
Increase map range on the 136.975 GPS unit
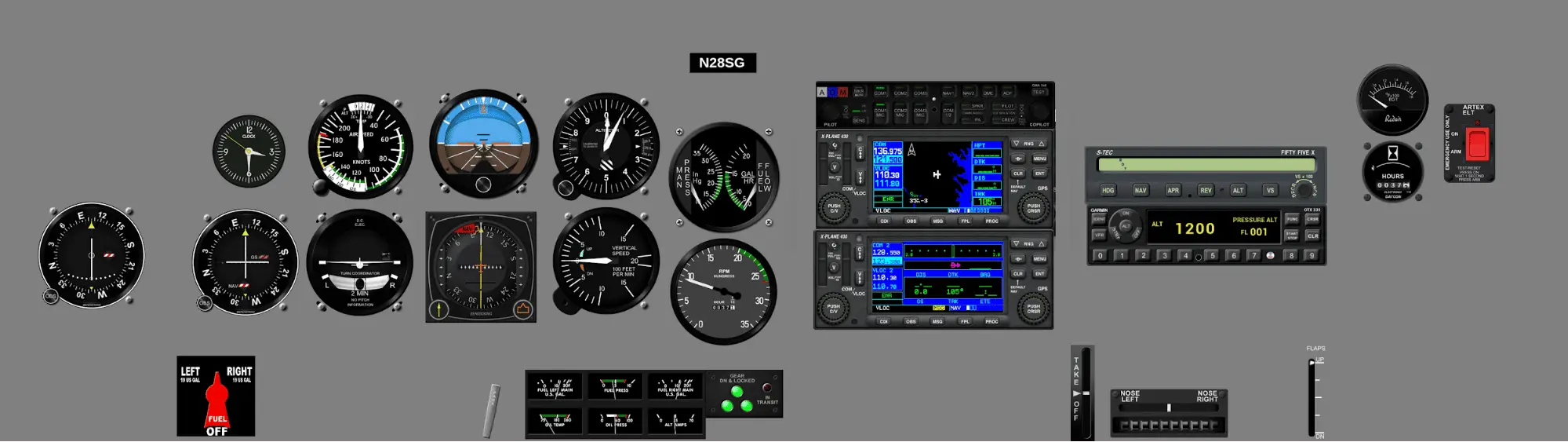click(1042, 144)
